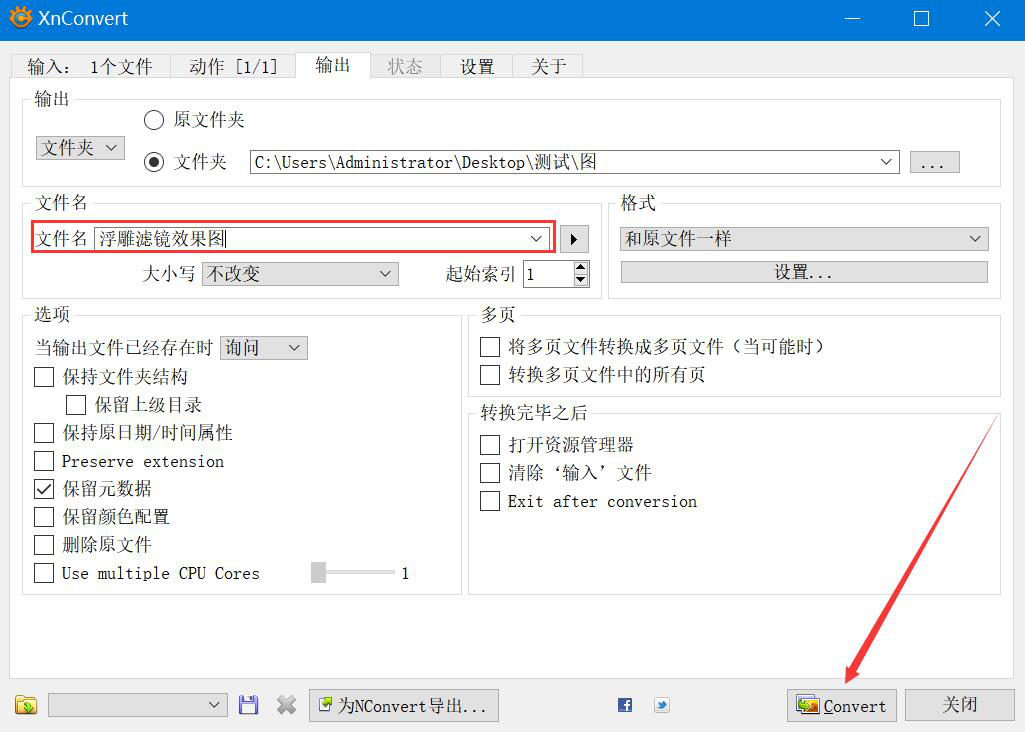Viewport: 1025px width, 732px height.
Task: Save preset with the floppy disk icon
Action: click(248, 705)
